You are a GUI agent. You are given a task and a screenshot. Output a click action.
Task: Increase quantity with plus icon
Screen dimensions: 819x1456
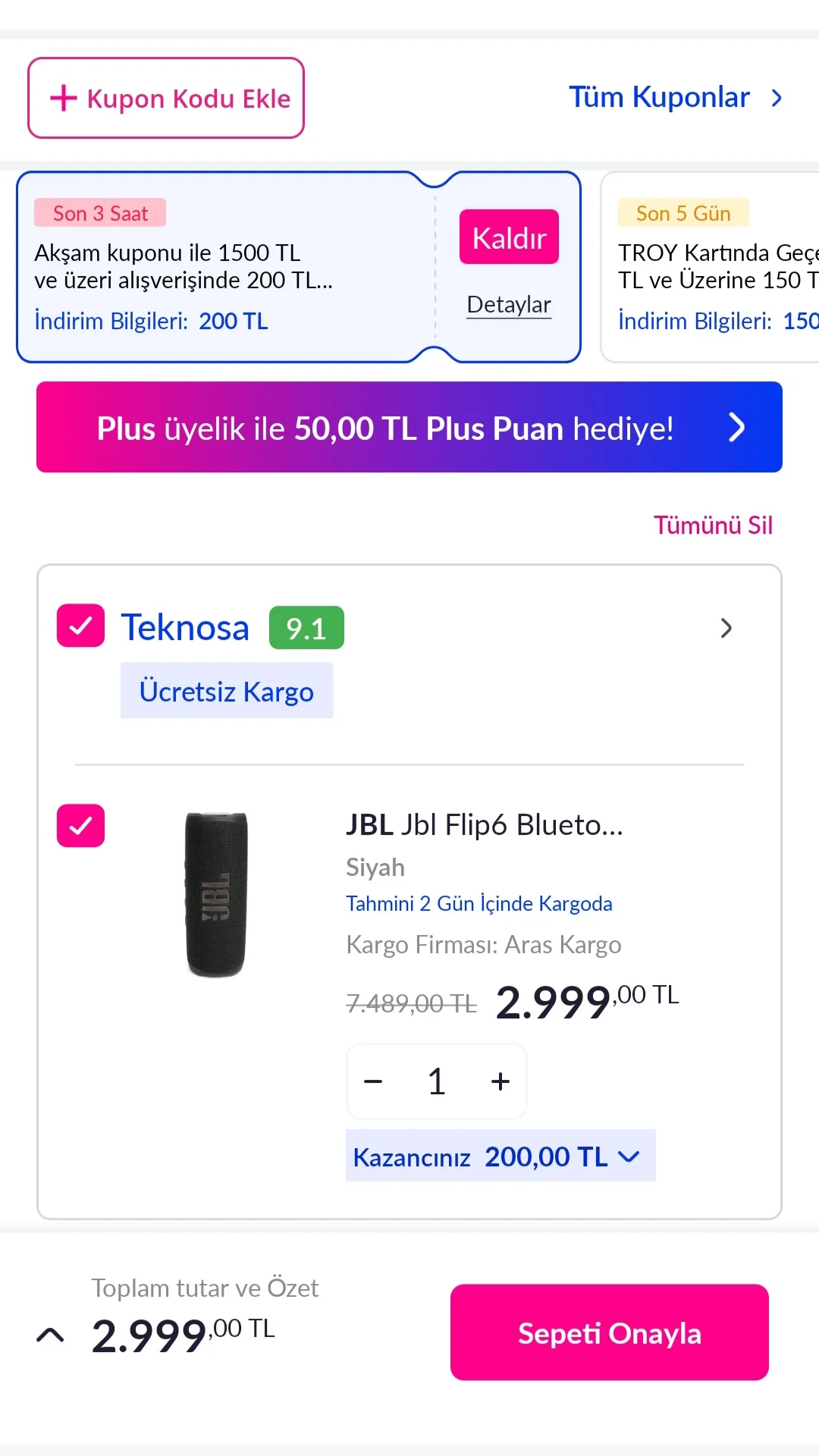click(500, 1081)
